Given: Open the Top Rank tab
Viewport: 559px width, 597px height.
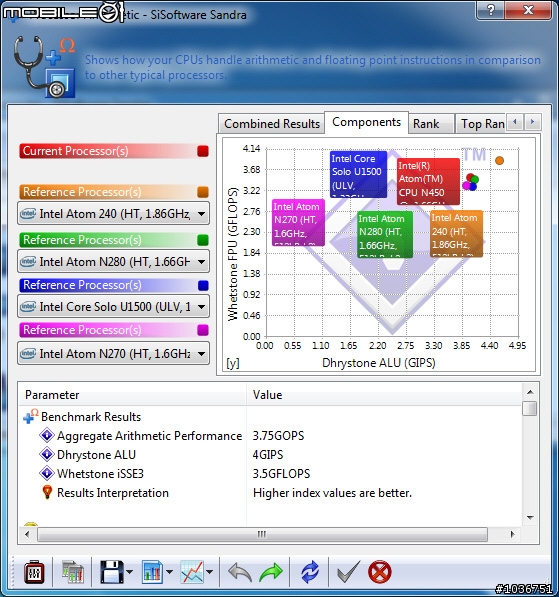Looking at the screenshot, I should [x=481, y=124].
